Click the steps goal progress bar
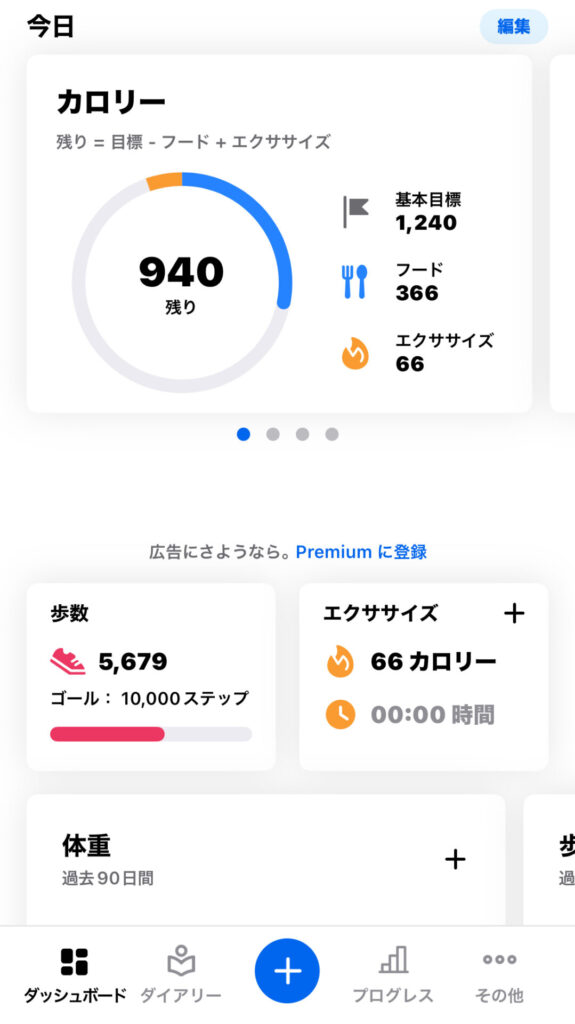This screenshot has height=1024, width=575. [151, 734]
